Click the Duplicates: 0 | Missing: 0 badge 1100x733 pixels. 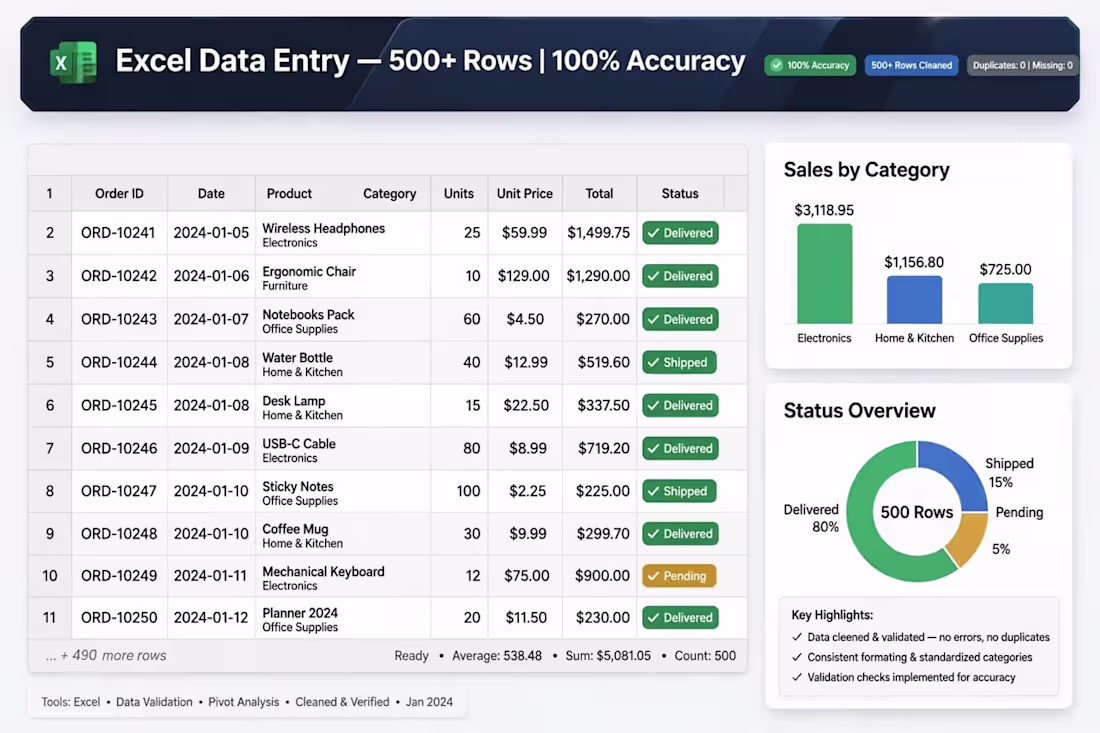[1022, 65]
